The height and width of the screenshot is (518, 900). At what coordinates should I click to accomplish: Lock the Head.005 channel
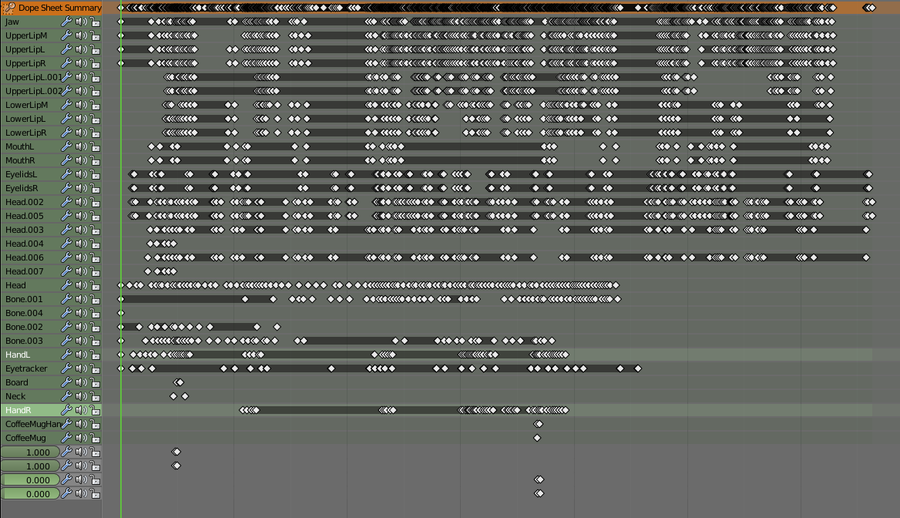95,216
